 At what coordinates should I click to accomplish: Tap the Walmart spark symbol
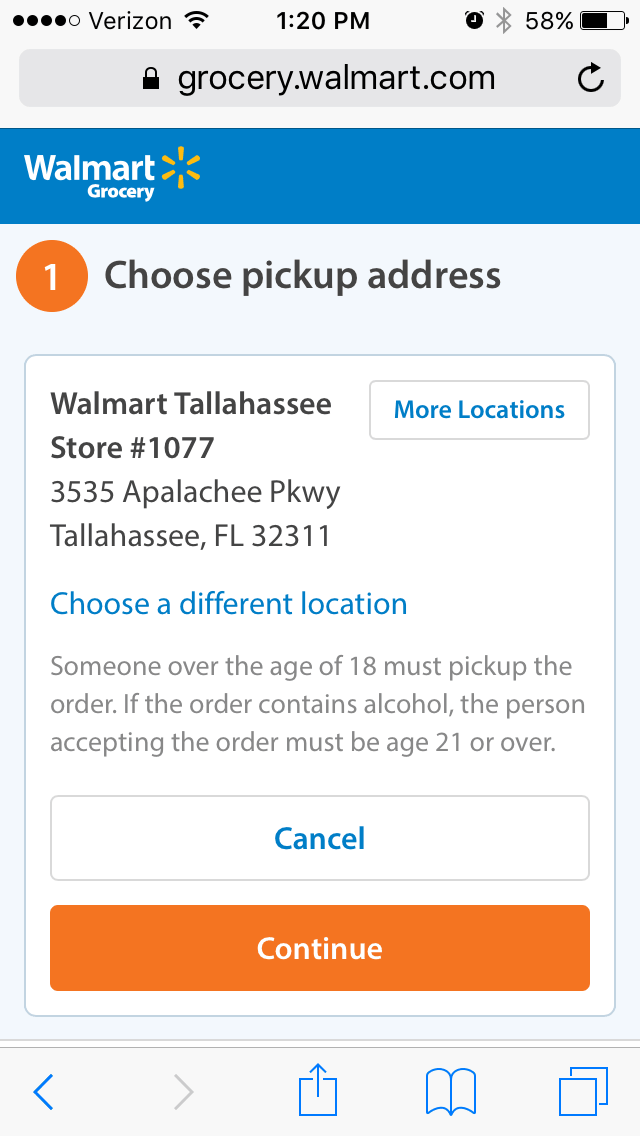point(180,167)
